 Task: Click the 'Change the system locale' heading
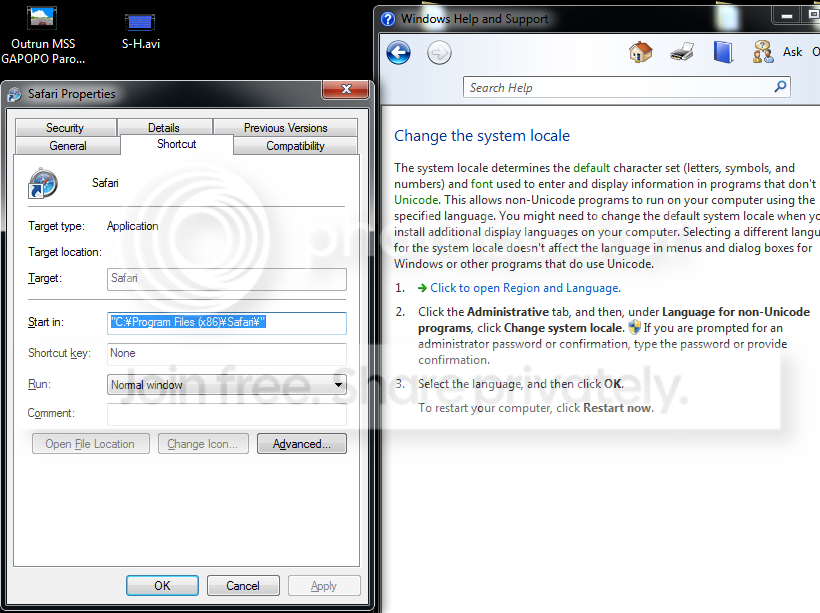click(x=482, y=135)
